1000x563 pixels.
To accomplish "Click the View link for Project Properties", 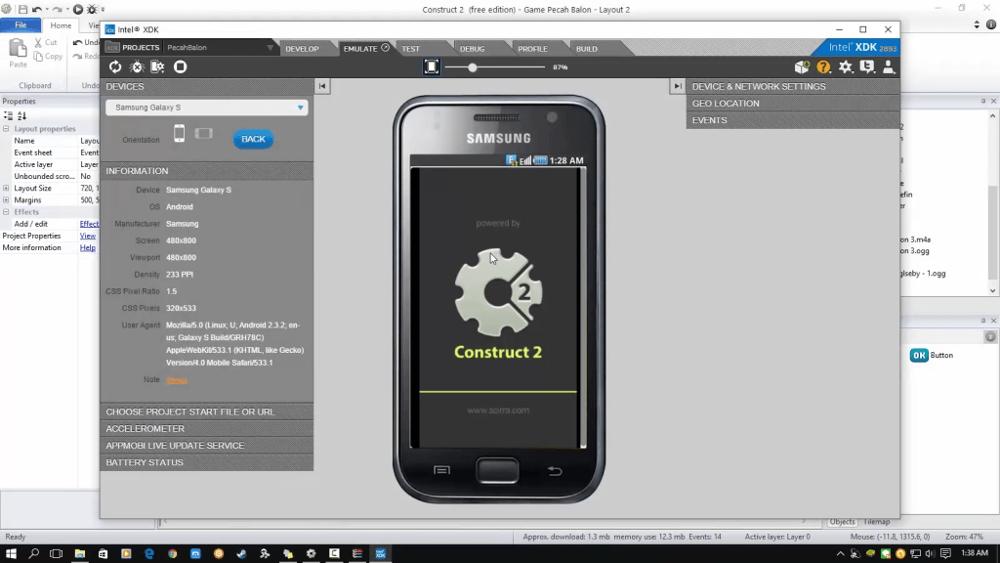I will [x=87, y=236].
